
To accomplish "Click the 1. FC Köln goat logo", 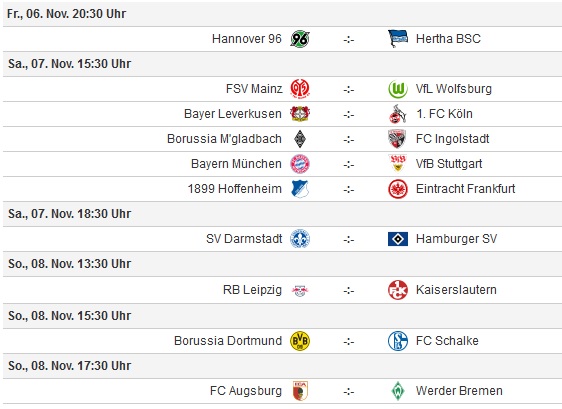I will click(398, 114).
